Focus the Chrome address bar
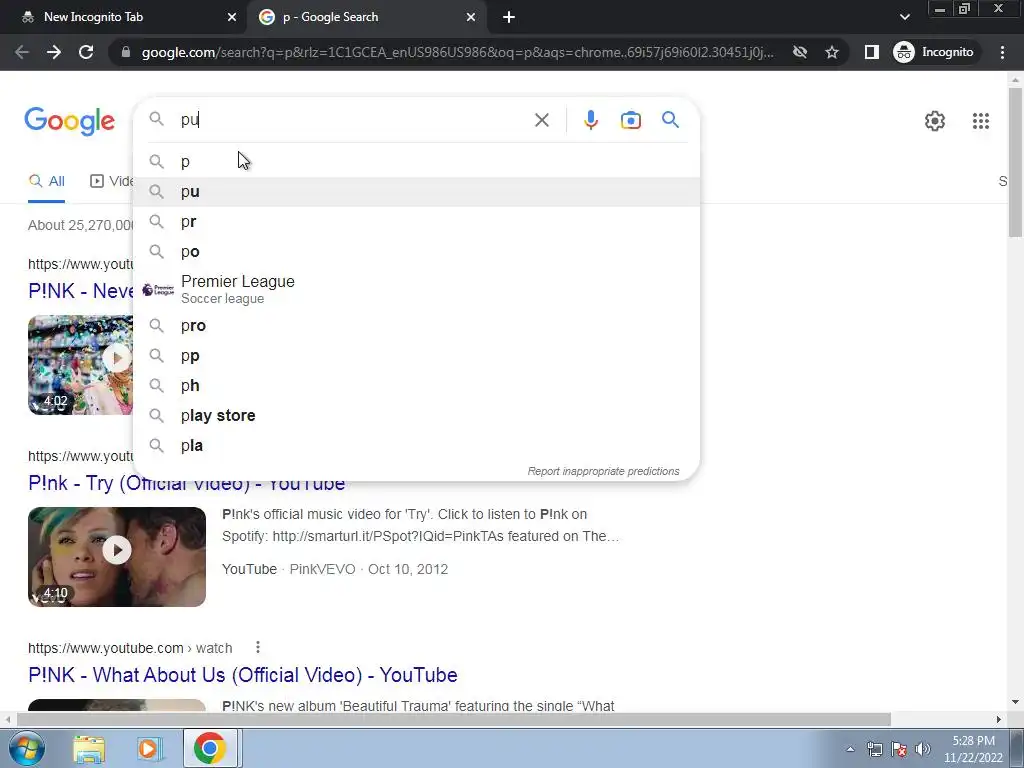1024x768 pixels. pyautogui.click(x=457, y=52)
